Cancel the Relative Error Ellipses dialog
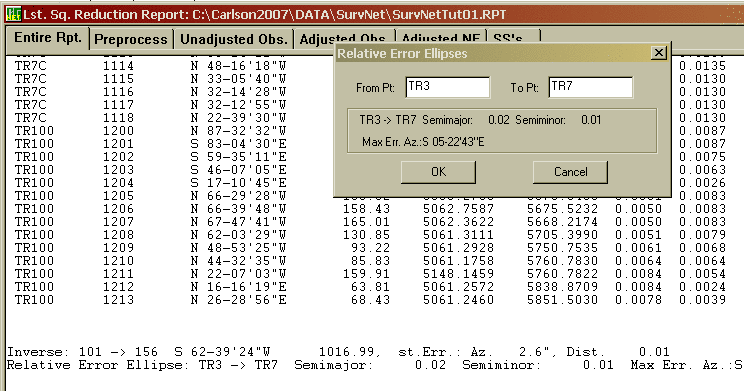The width and height of the screenshot is (744, 391). click(x=570, y=172)
